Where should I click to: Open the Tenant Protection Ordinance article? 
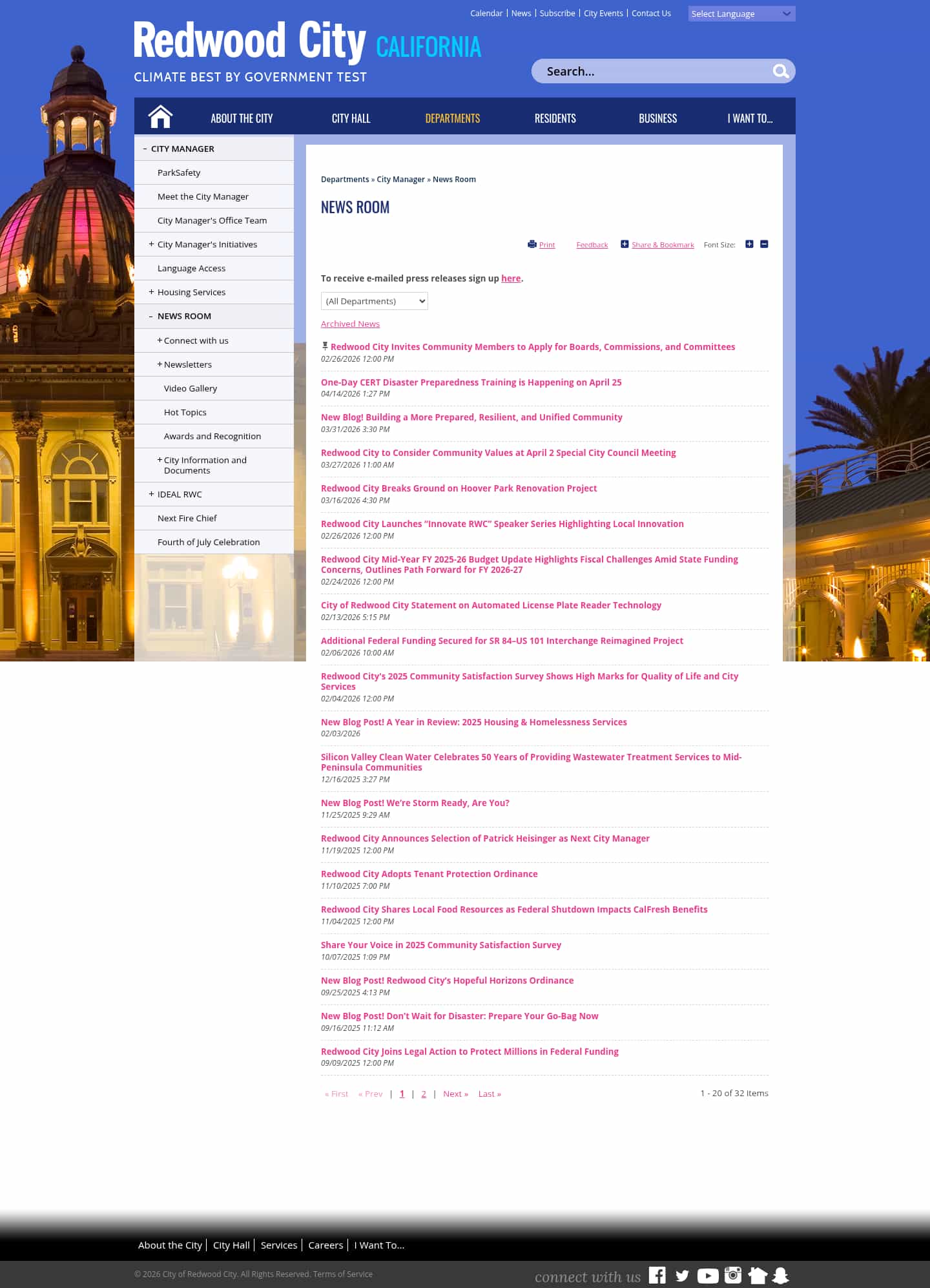point(429,874)
